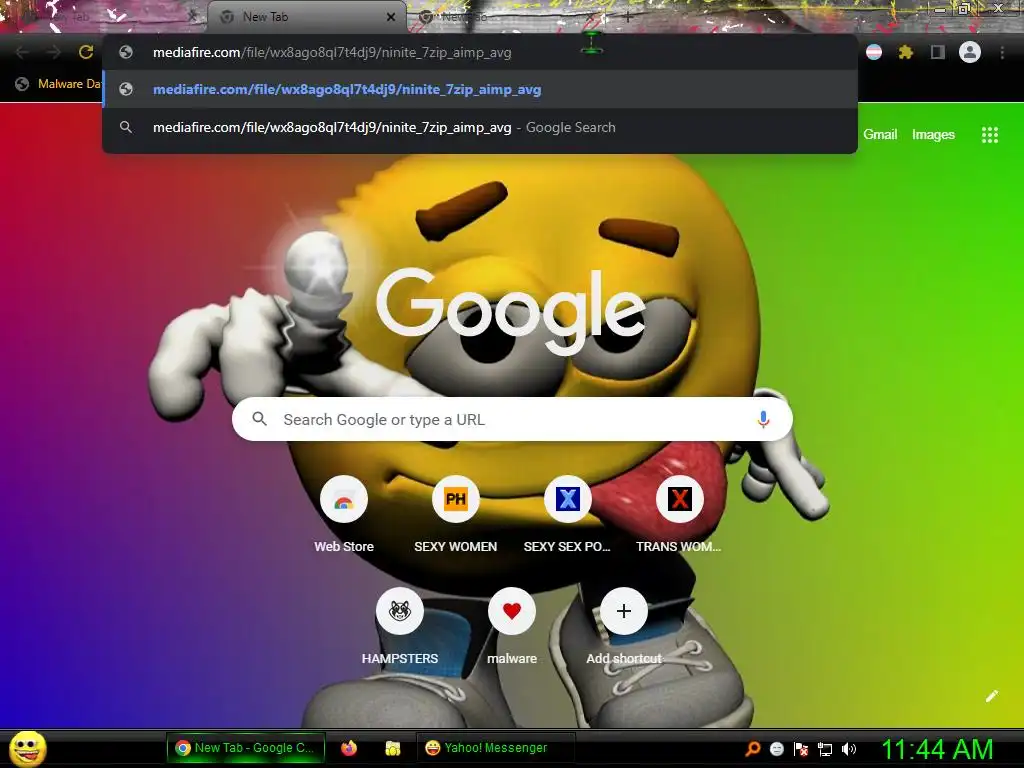This screenshot has width=1024, height=768.
Task: Select the highlighted mediafire.com URL suggestion
Action: coord(480,89)
